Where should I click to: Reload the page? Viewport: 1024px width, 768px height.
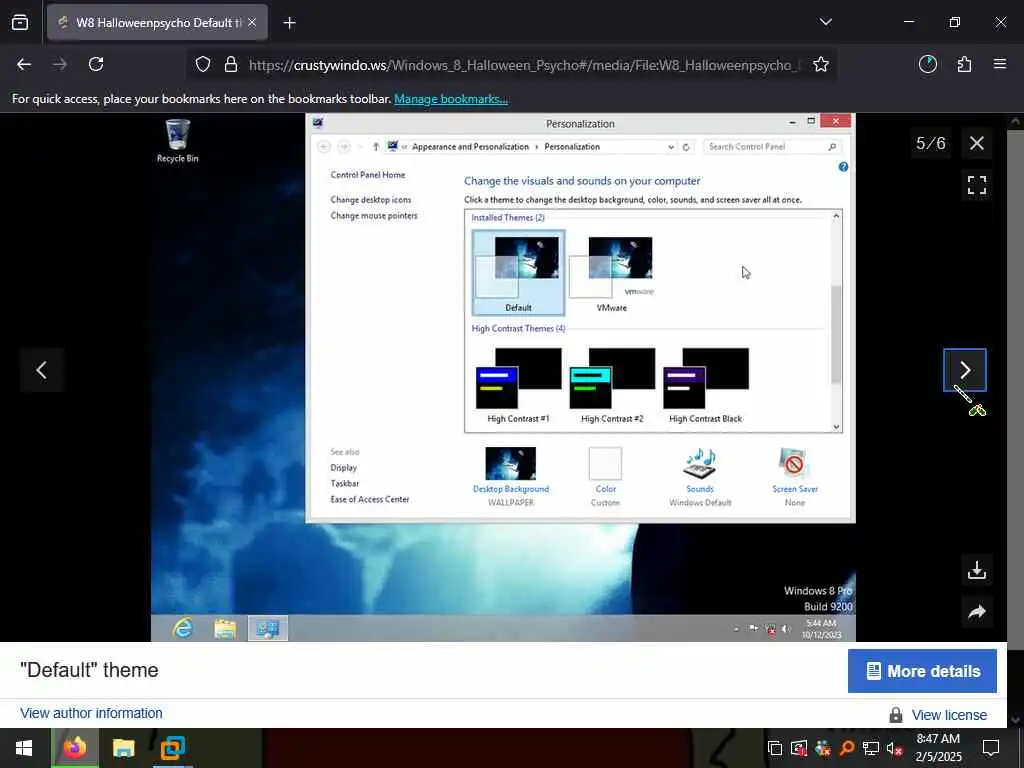tap(96, 64)
